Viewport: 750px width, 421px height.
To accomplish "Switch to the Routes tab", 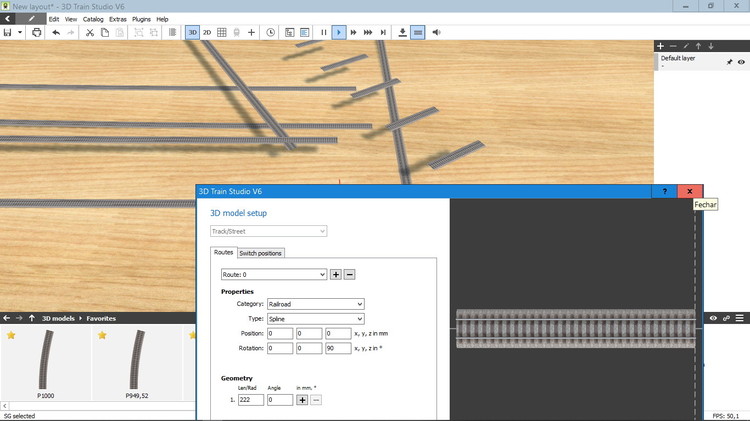I will click(223, 252).
